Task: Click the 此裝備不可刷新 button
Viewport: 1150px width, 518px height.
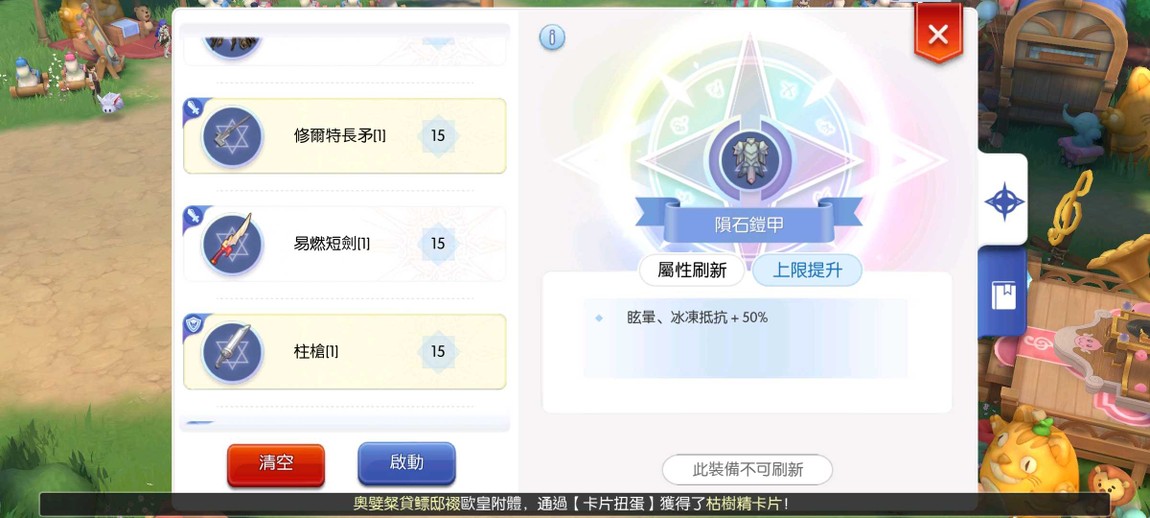Action: pos(747,470)
